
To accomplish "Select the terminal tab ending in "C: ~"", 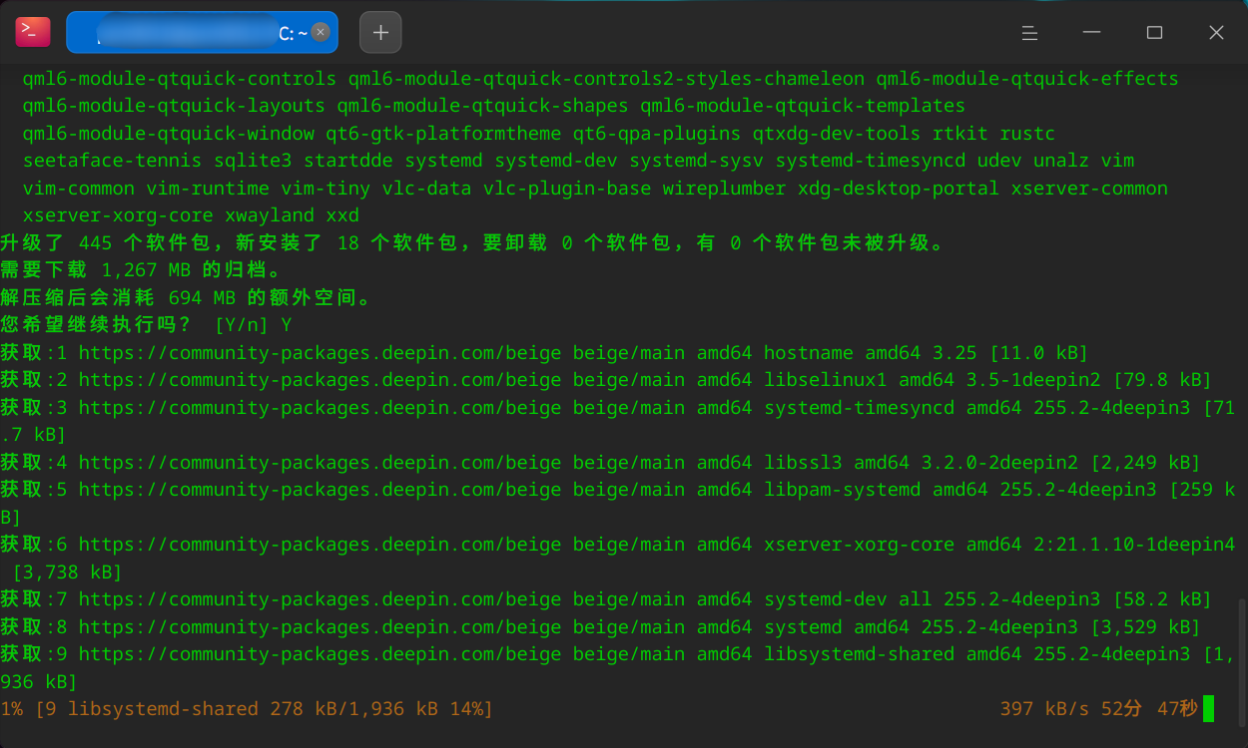I will point(202,32).
